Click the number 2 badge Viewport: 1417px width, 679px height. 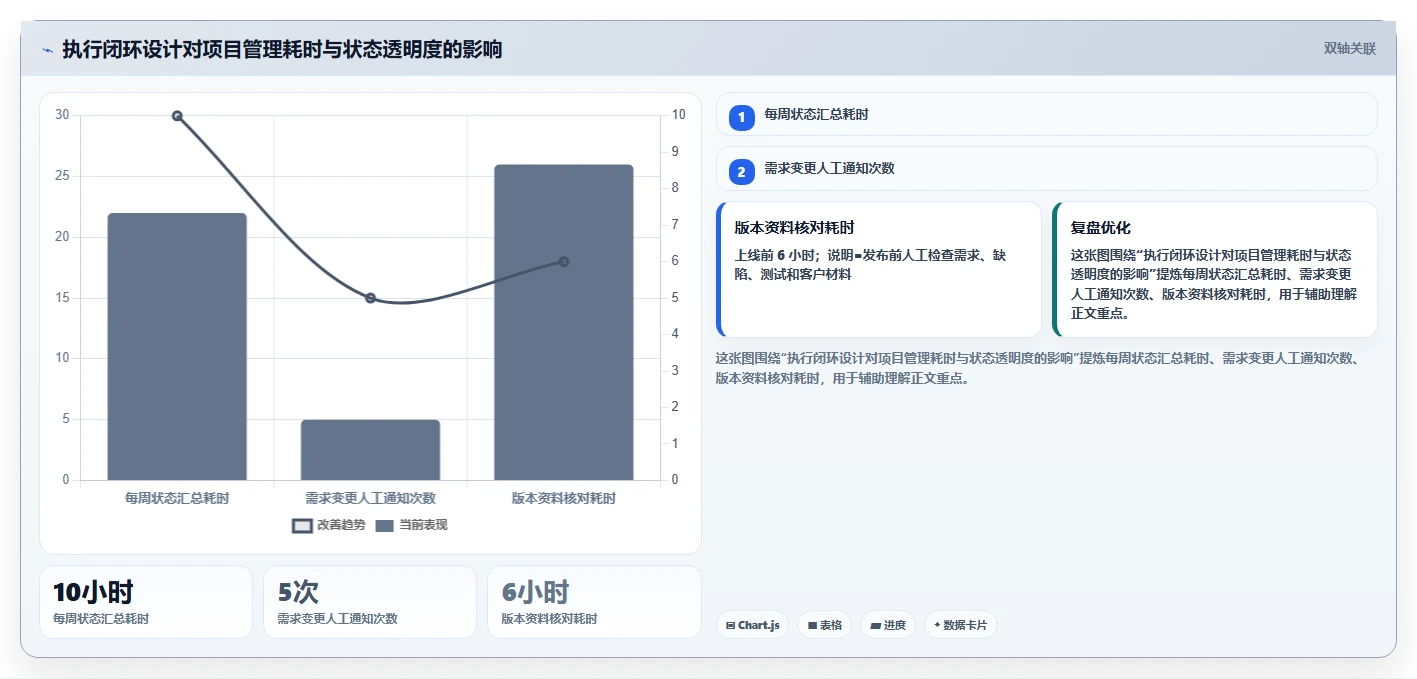tap(741, 172)
